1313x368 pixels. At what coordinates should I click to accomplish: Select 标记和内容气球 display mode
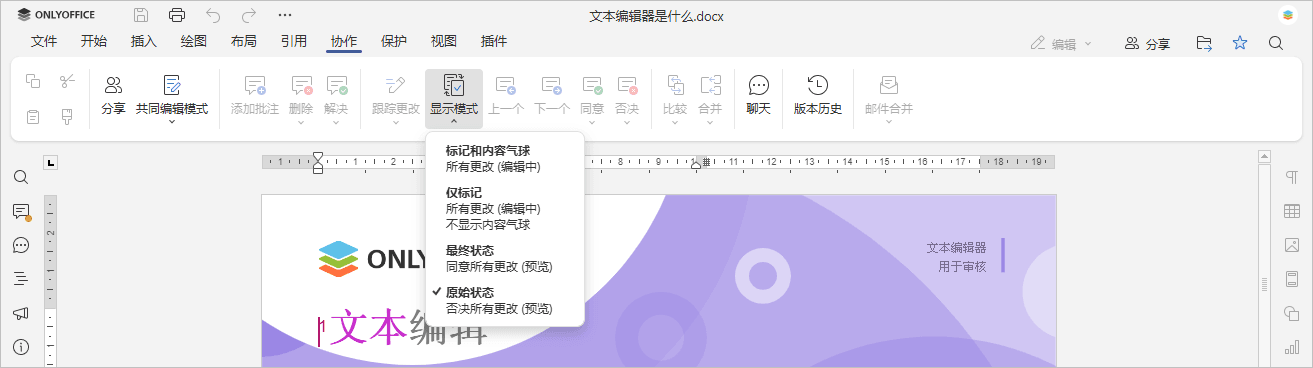(x=504, y=159)
